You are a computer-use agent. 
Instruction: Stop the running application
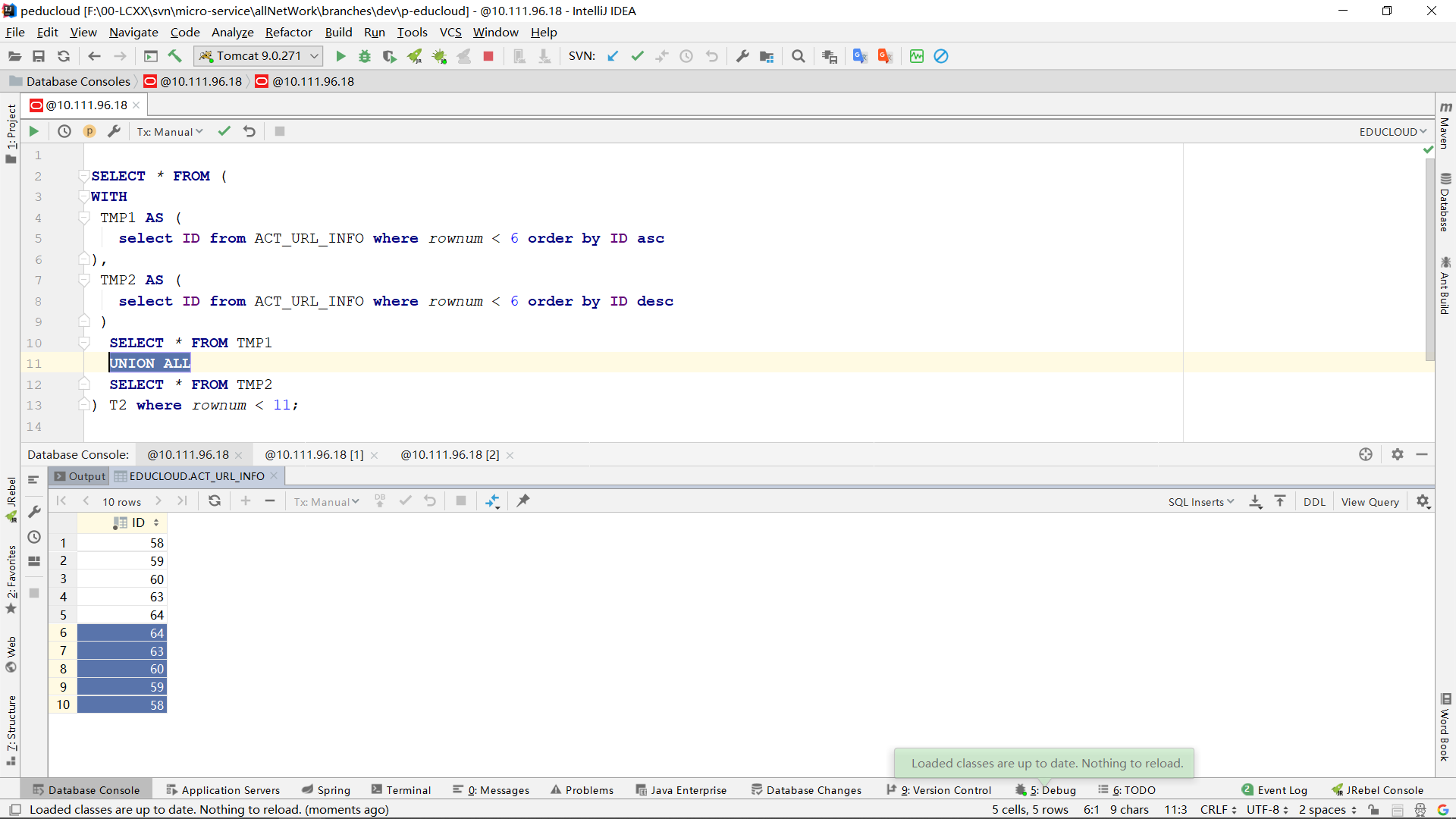pyautogui.click(x=488, y=56)
